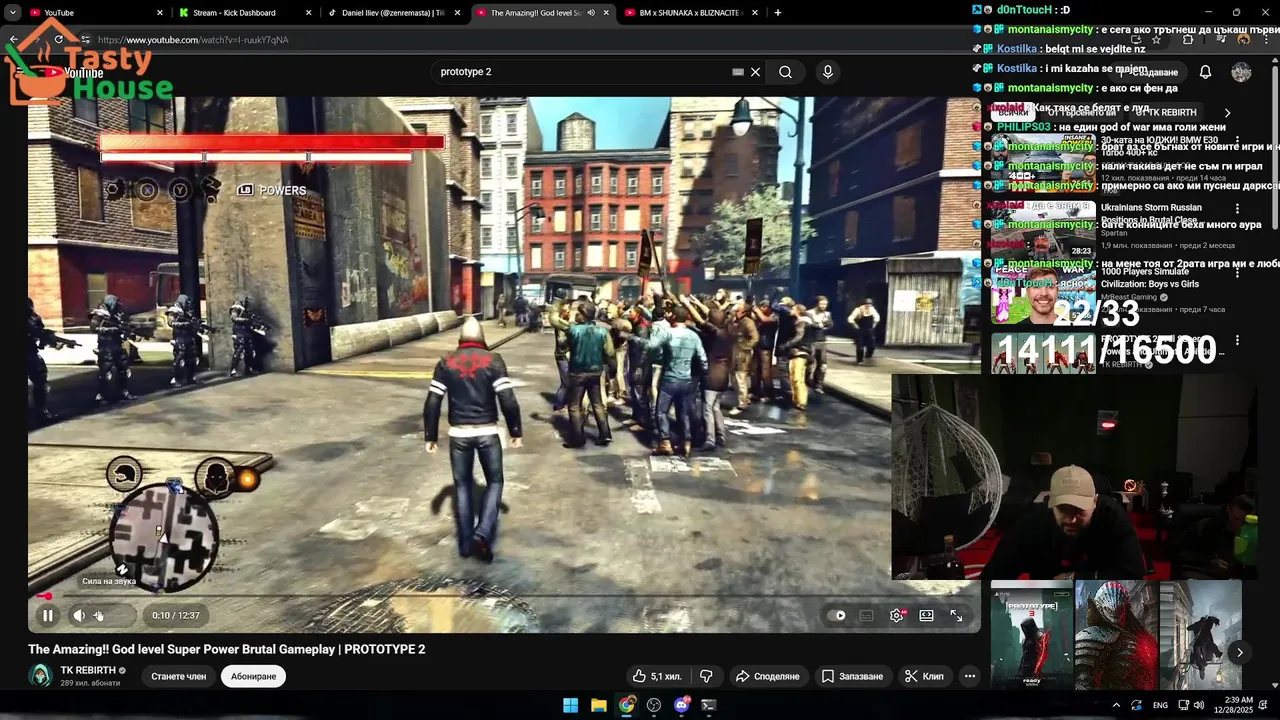Open the Клип scissors clip button
This screenshot has height=720, width=1280.
(924, 676)
